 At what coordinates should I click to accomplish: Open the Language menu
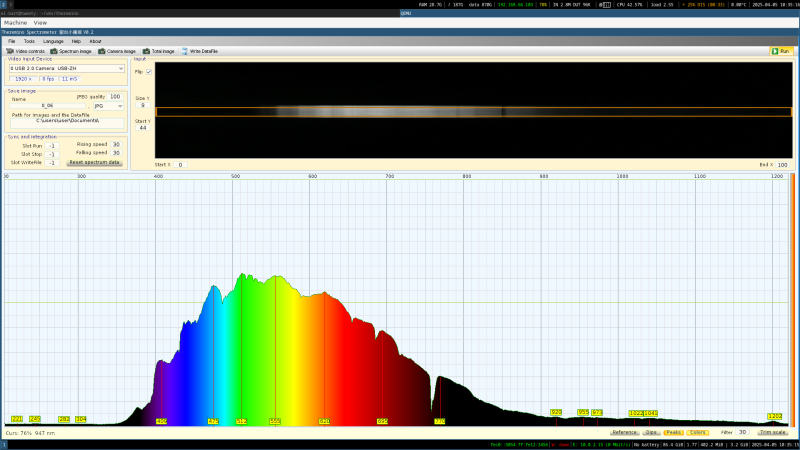click(x=53, y=41)
